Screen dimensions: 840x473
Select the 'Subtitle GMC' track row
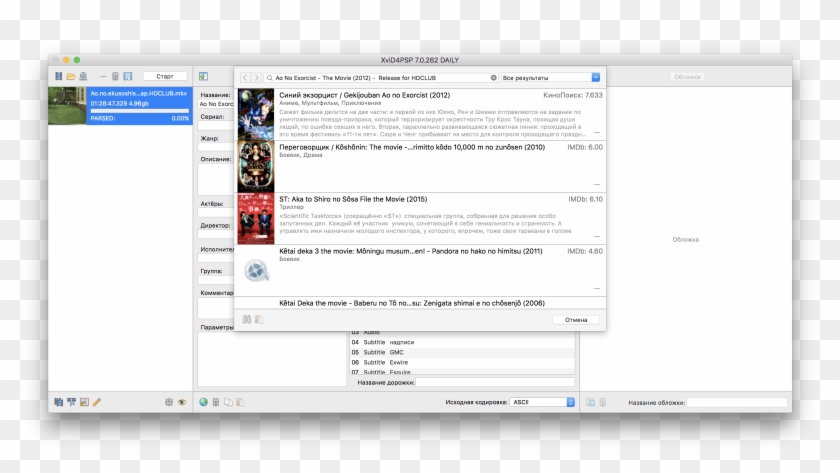(460, 352)
